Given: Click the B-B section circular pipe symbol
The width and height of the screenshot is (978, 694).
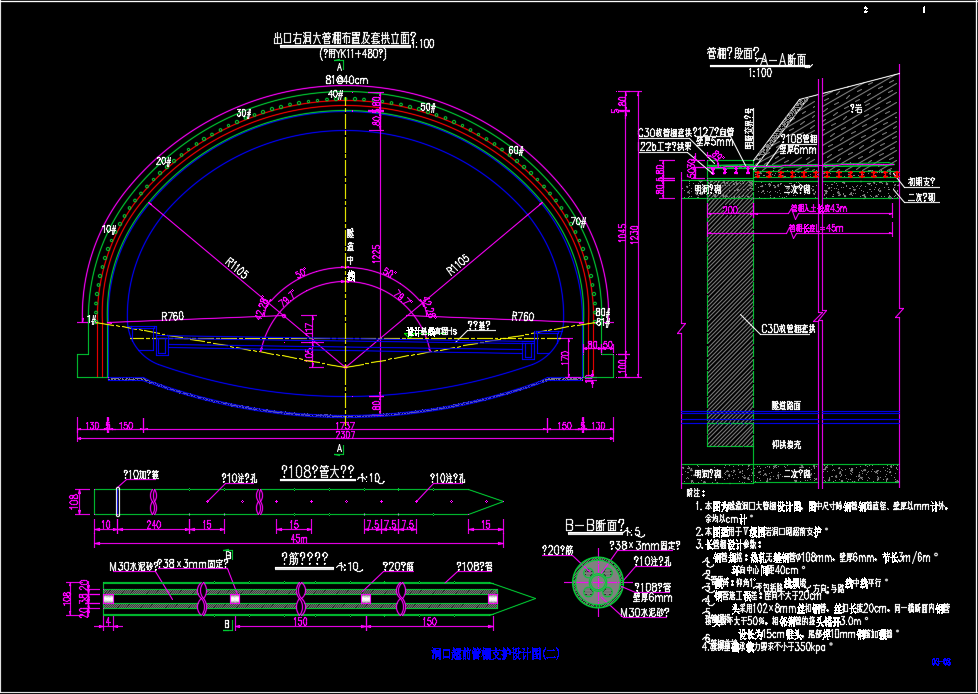Looking at the screenshot, I should click(x=598, y=579).
